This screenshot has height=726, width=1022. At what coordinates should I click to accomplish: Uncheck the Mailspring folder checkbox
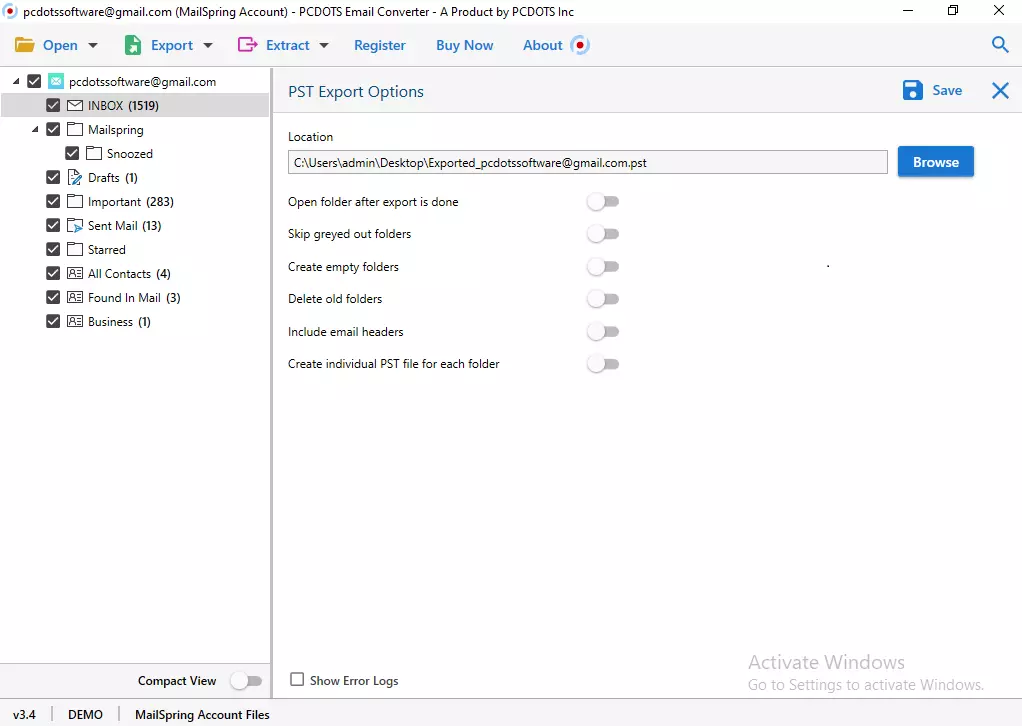tap(53, 129)
